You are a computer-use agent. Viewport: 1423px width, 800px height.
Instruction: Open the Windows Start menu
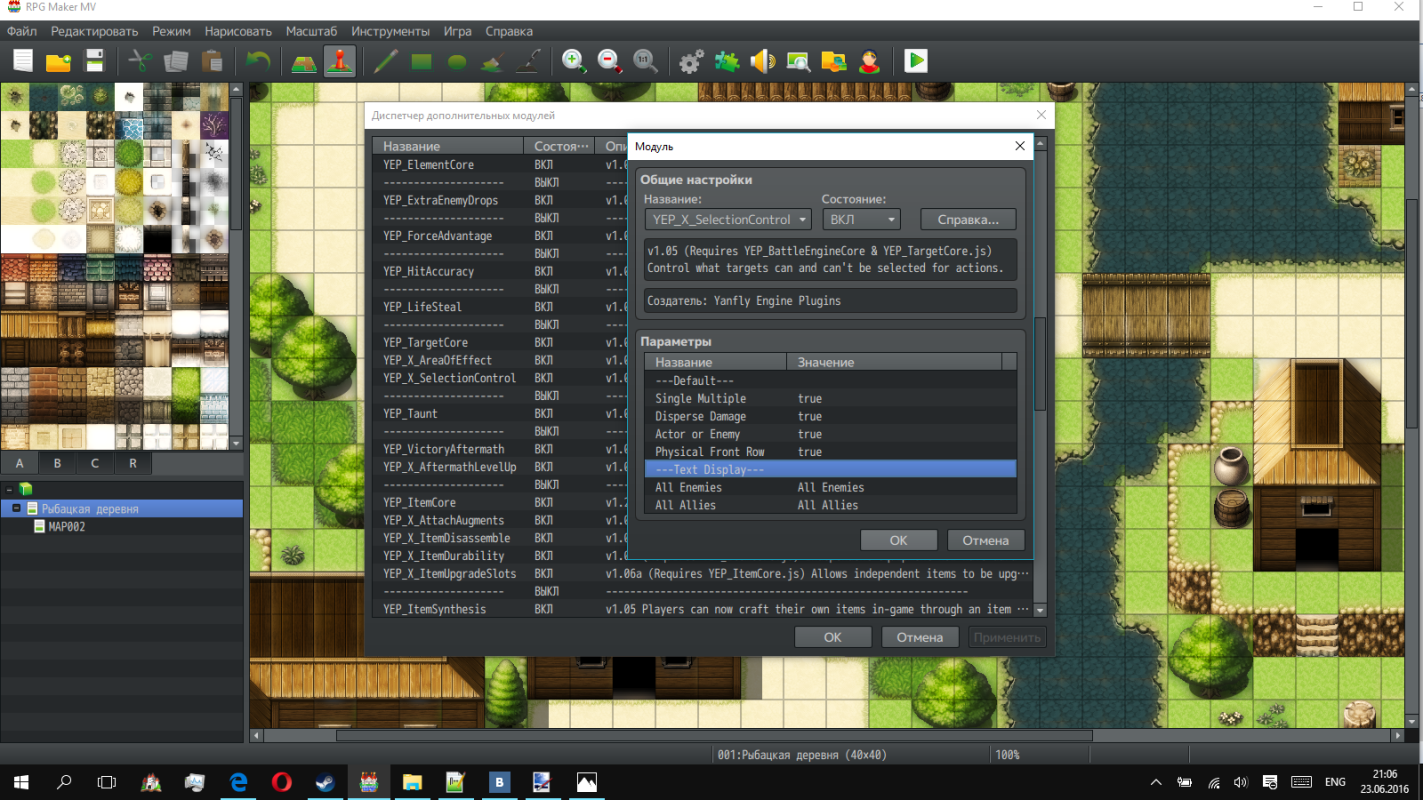21,782
